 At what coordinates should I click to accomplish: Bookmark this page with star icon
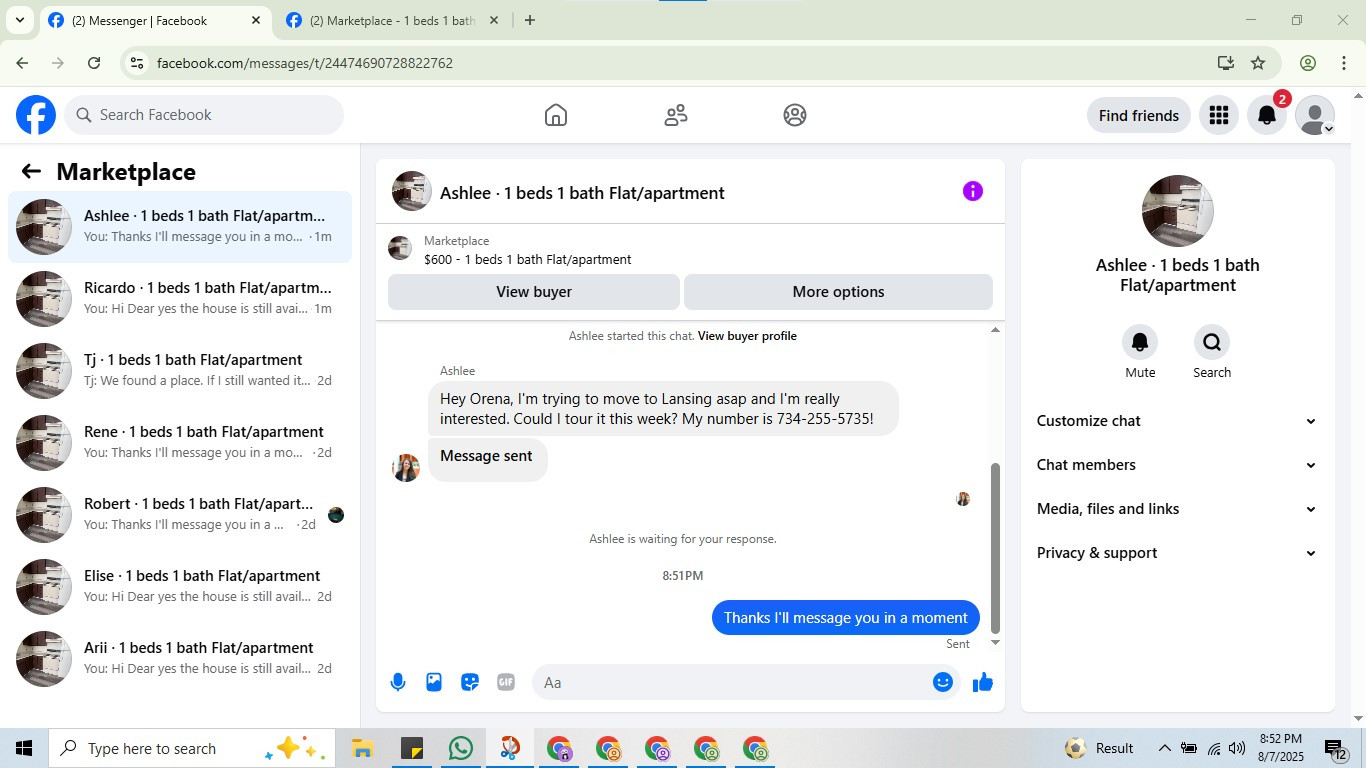pyautogui.click(x=1258, y=63)
